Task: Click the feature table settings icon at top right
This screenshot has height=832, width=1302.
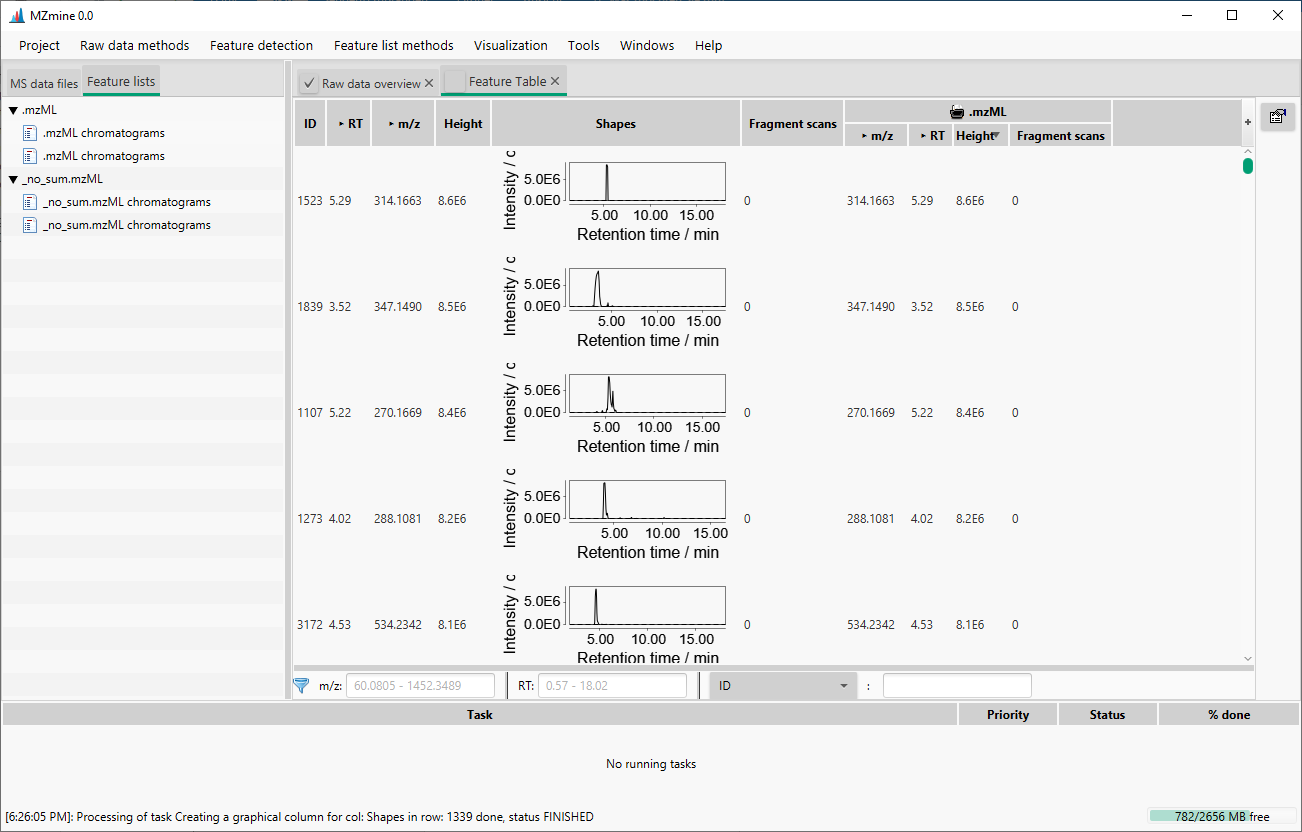Action: [1278, 116]
